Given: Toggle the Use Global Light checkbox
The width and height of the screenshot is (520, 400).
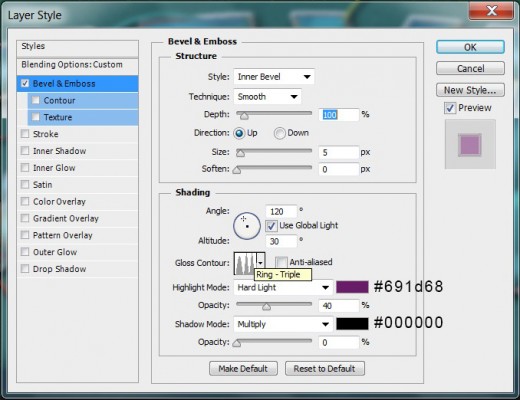Looking at the screenshot, I should (271, 226).
